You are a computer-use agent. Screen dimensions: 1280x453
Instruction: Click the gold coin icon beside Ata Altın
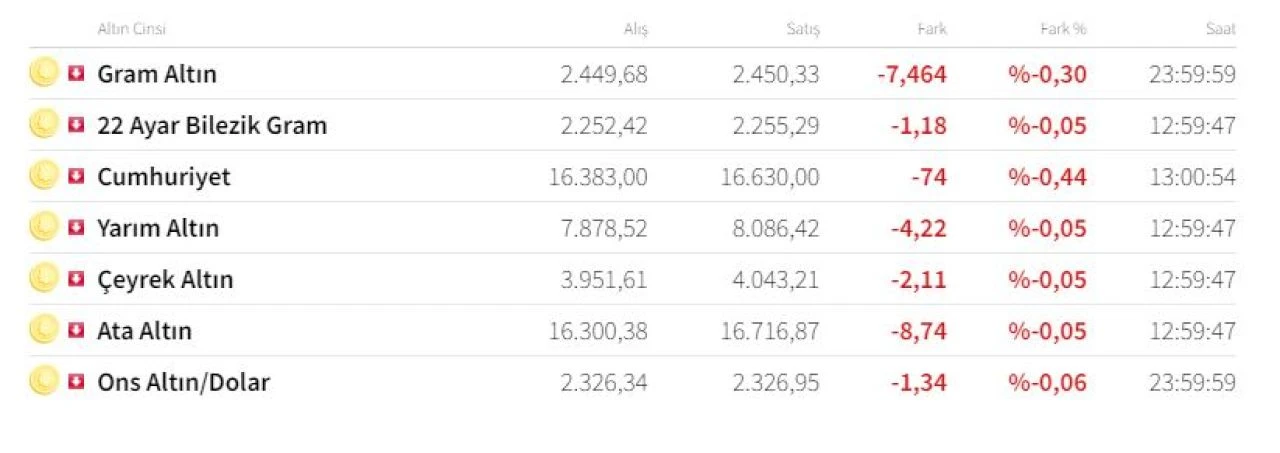(43, 330)
